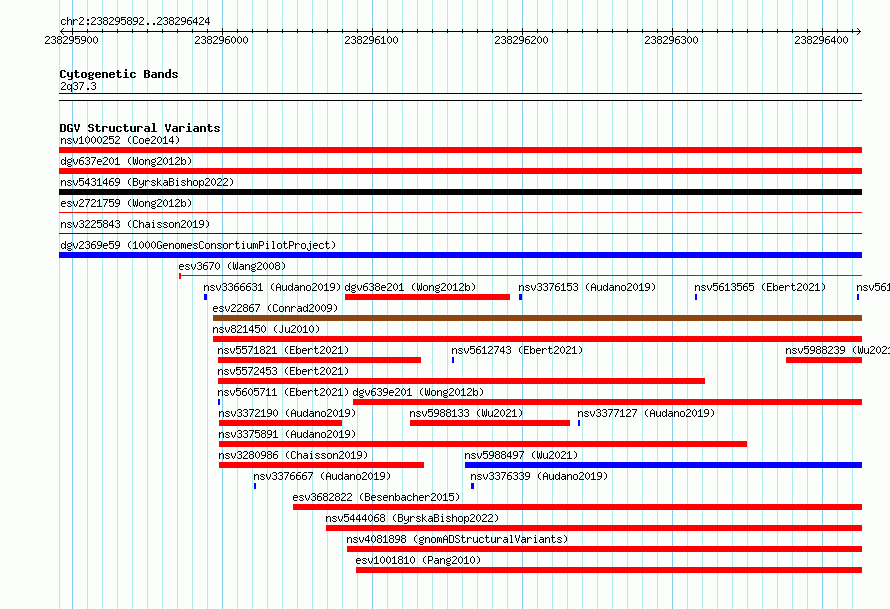Click nsv5605711 (Ebert2021) label
890x609 pixels.
pos(283,392)
